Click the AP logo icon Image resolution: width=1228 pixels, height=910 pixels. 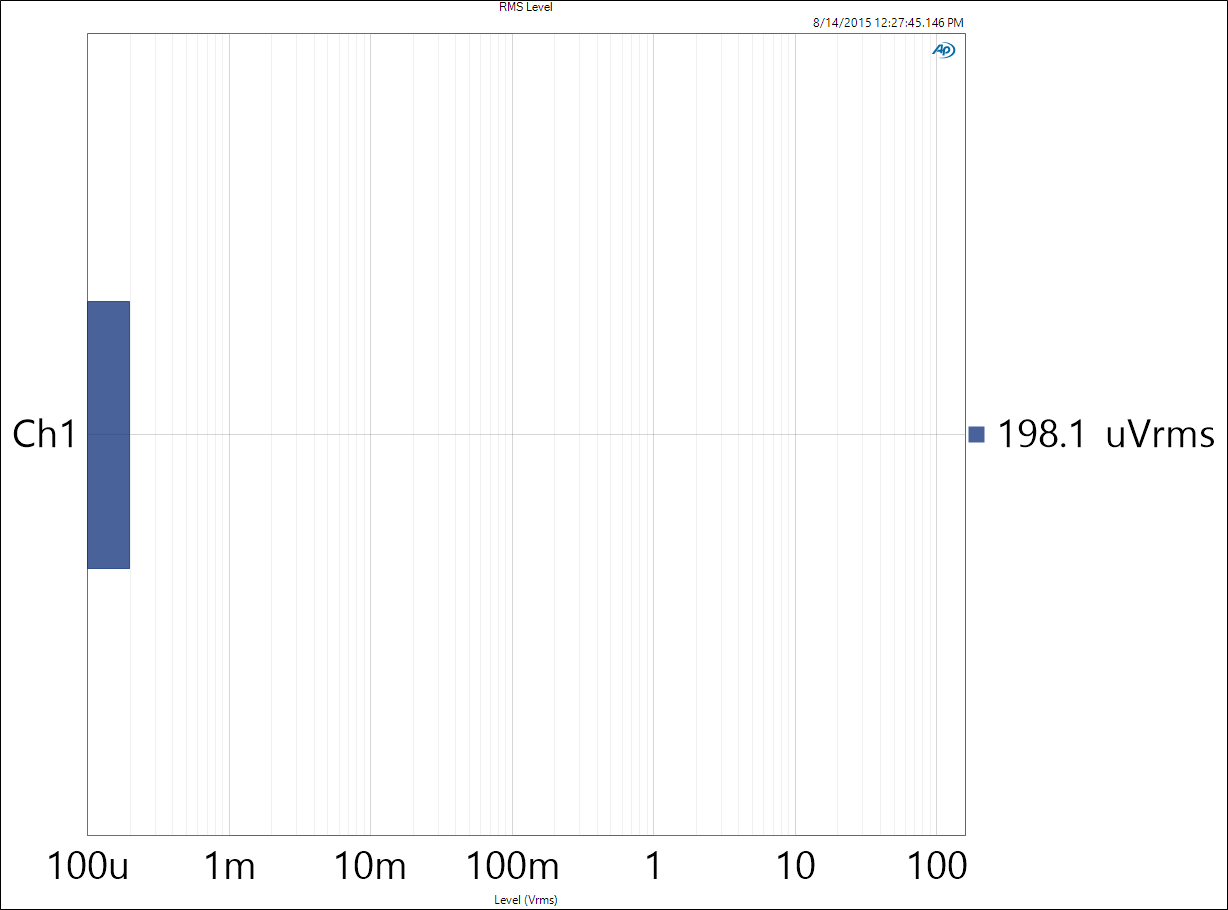point(944,50)
